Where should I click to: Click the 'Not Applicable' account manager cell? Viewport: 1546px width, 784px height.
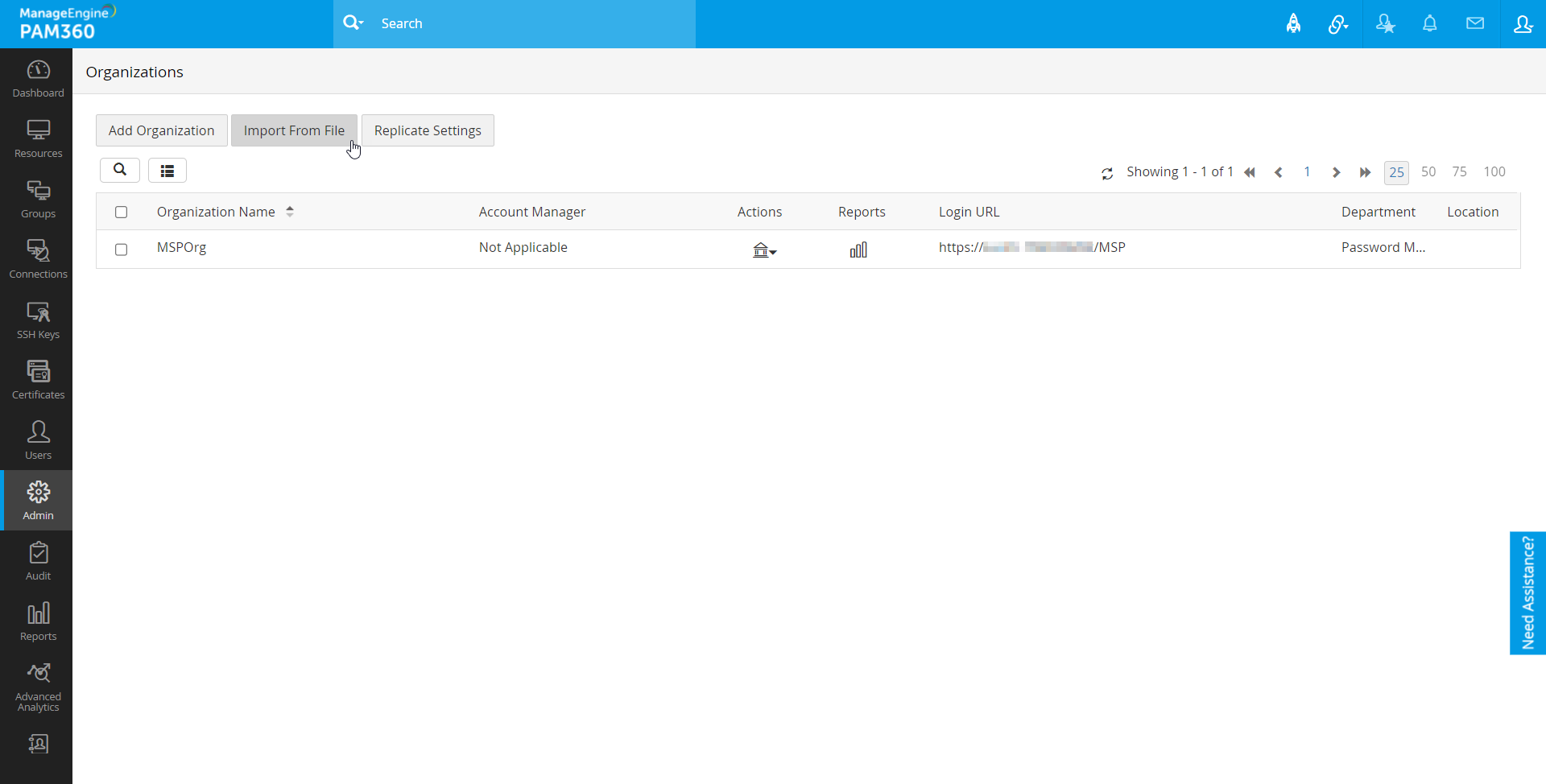point(523,247)
